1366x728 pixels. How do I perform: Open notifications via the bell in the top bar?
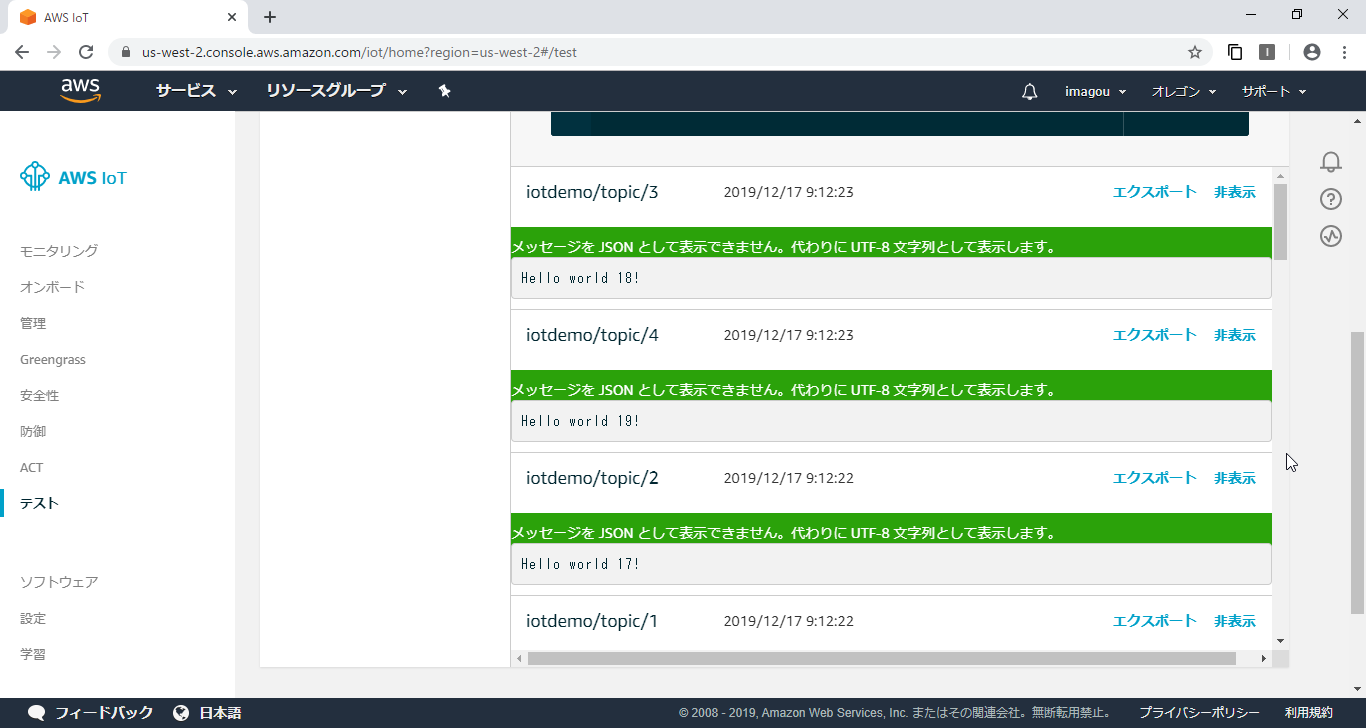(1029, 90)
